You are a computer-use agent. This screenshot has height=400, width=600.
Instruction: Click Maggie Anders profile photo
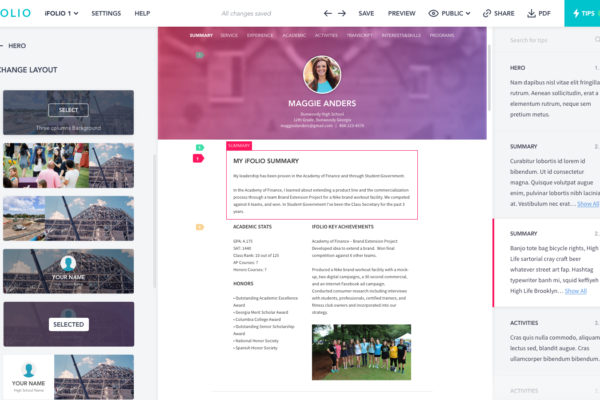(322, 74)
